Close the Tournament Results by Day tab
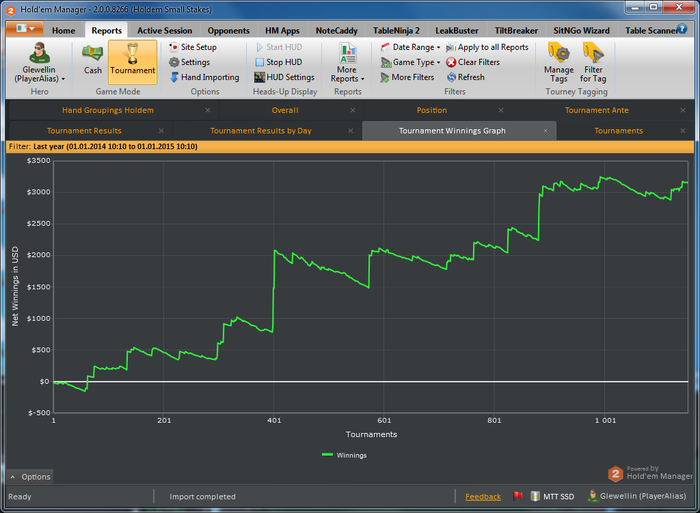Image resolution: width=700 pixels, height=513 pixels. (x=350, y=131)
